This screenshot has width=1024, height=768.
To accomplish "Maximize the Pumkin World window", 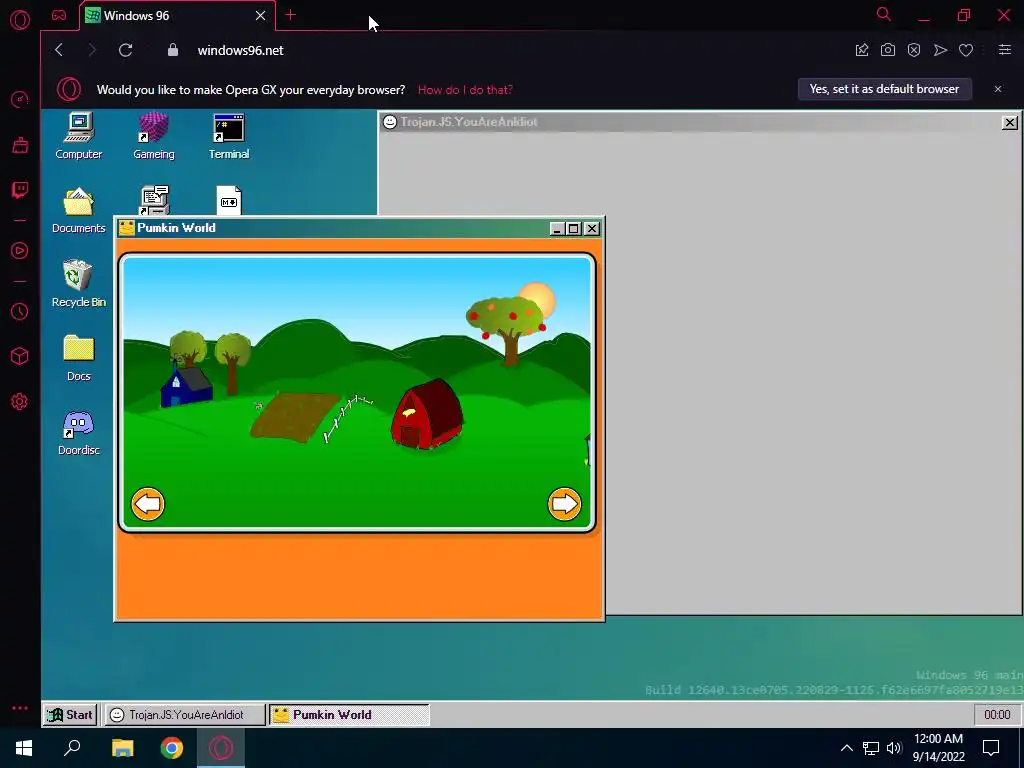I will click(573, 229).
